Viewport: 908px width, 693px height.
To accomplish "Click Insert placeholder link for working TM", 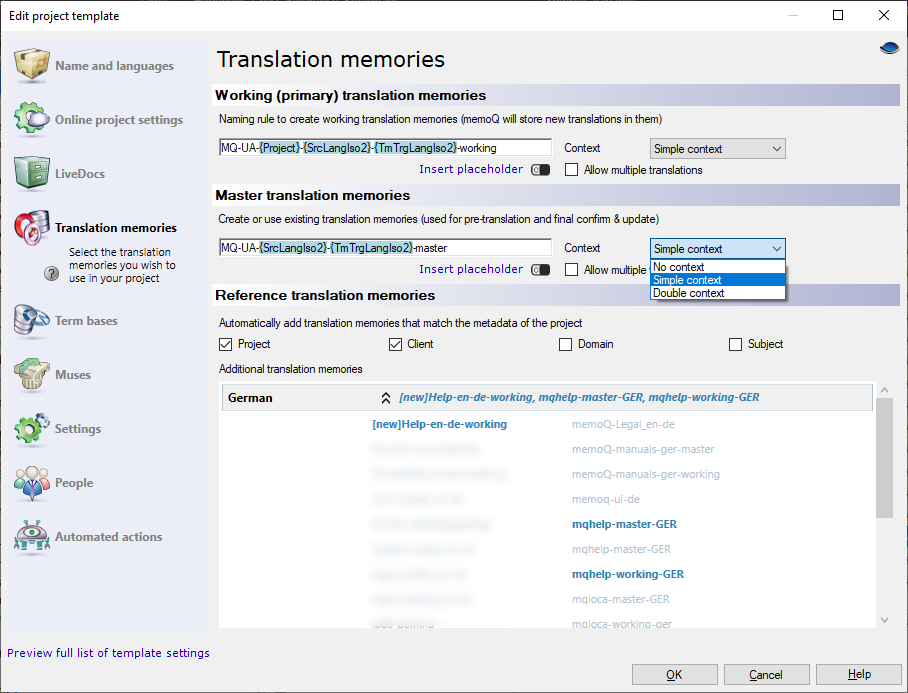I will point(471,168).
